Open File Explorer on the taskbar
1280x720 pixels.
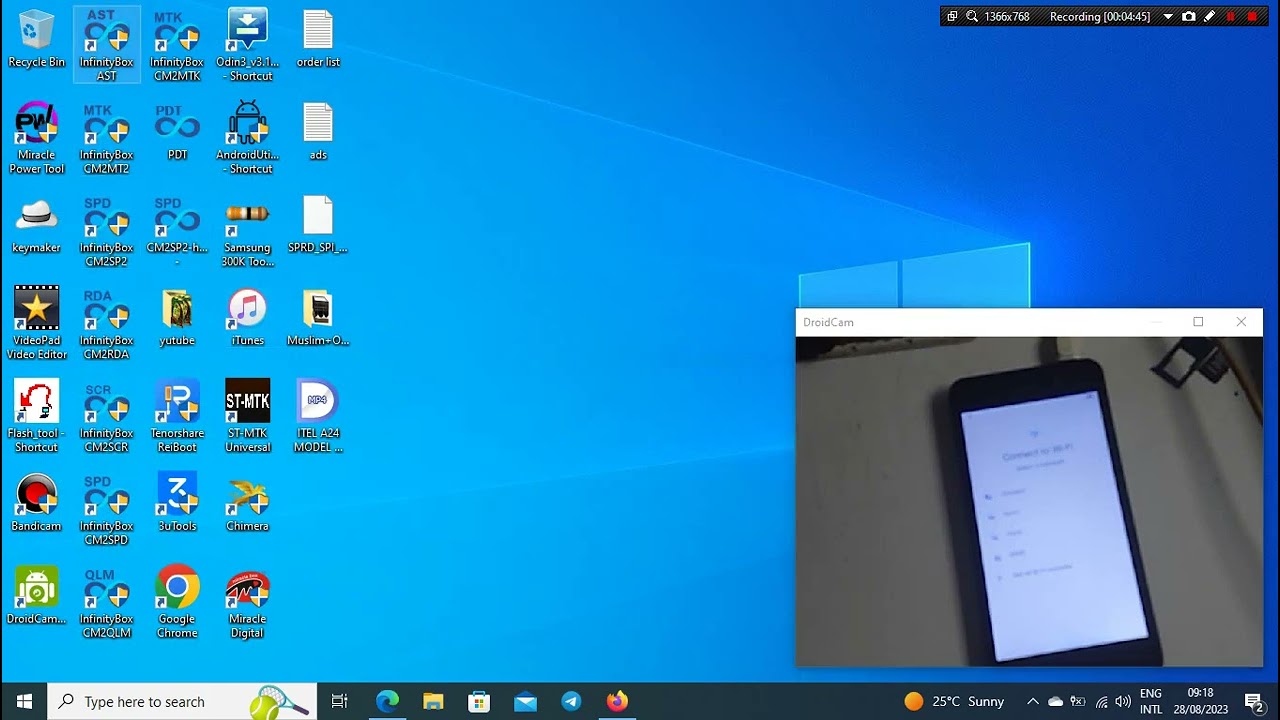(433, 701)
